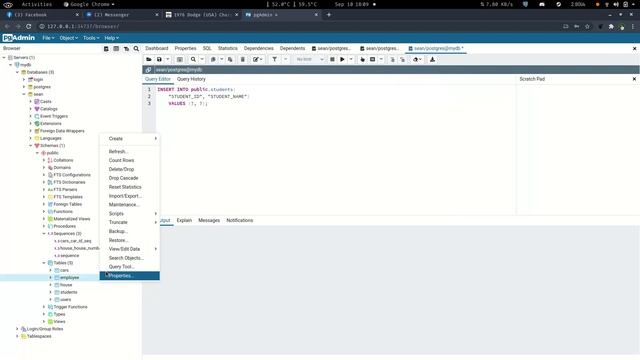Select Count Rows in context menu

[x=130, y=160]
